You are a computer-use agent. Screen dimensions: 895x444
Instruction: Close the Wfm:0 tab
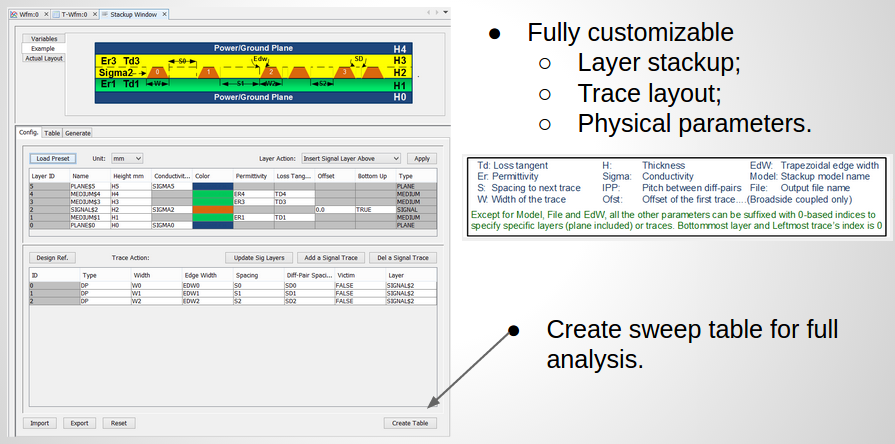(x=47, y=14)
